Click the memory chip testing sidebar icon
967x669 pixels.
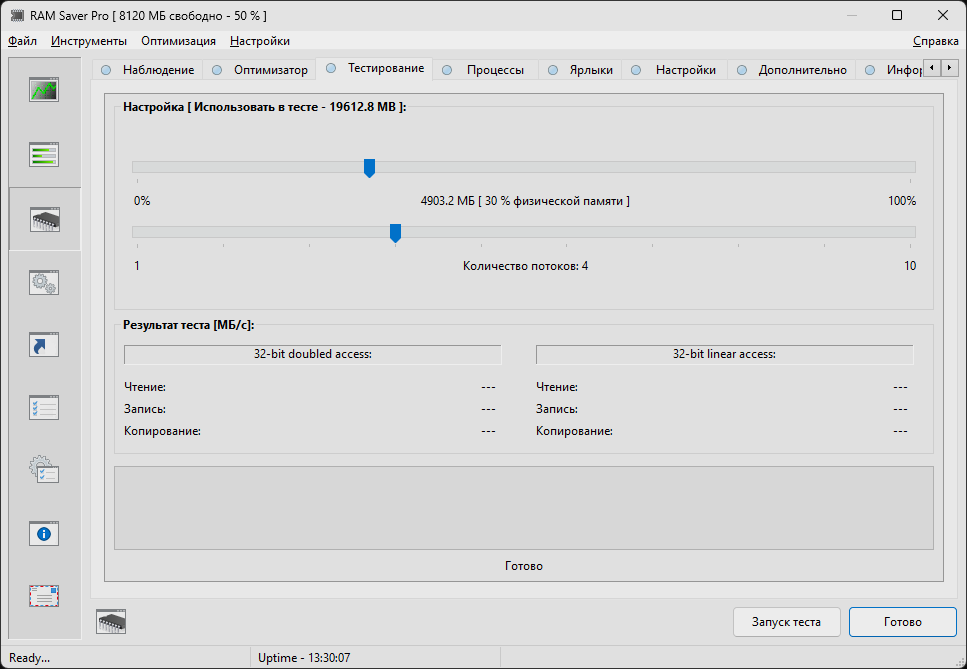point(44,220)
